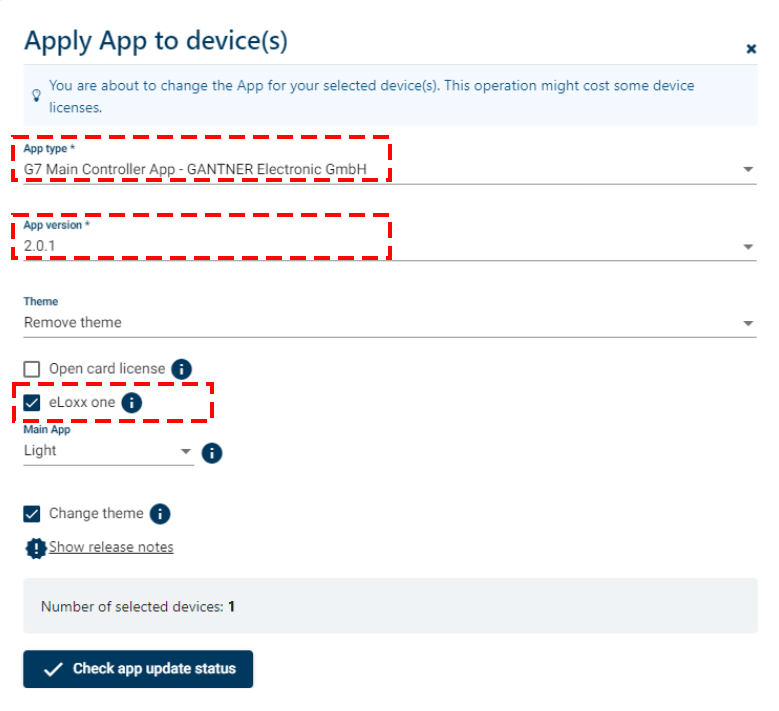779x711 pixels.
Task: Select the 'Number of selected devices' text
Action: (138, 607)
